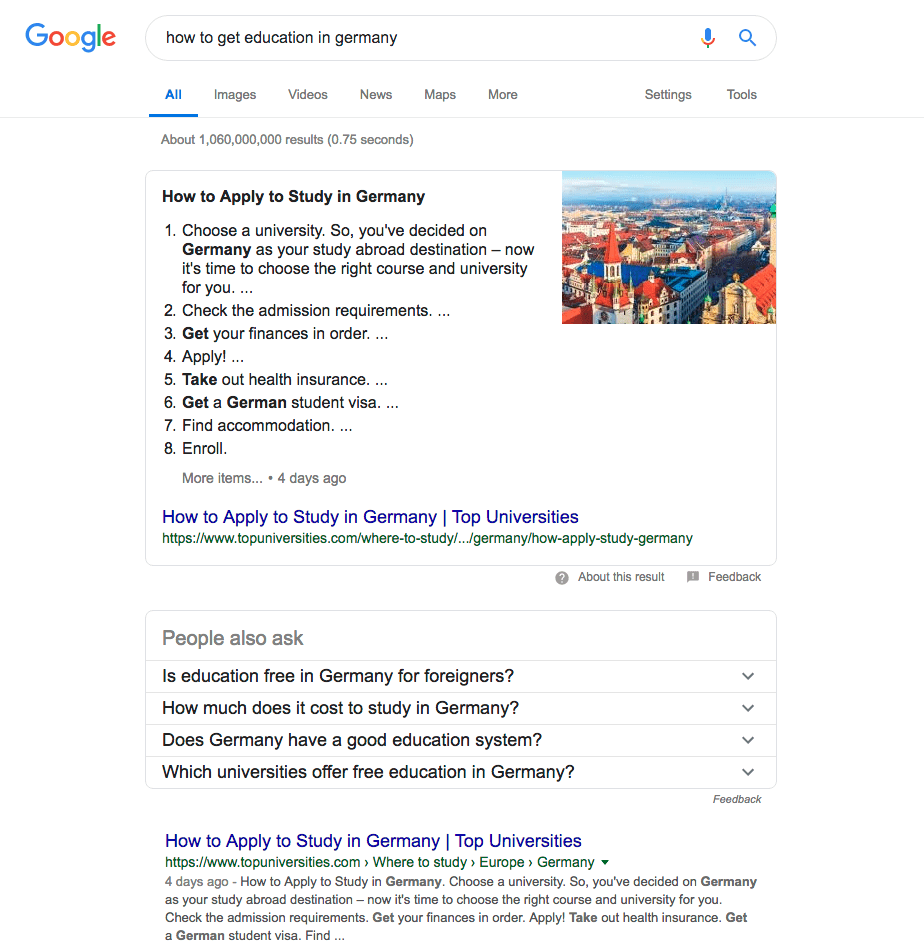This screenshot has width=924, height=951.
Task: Click the flag Feedback icon under snippet
Action: 692,577
